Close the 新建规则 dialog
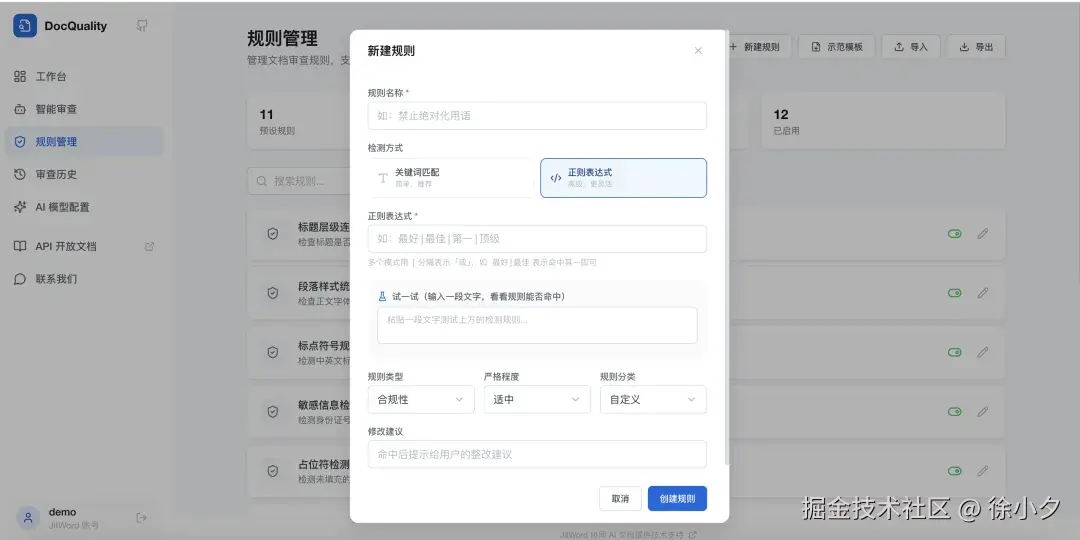Image resolution: width=1080 pixels, height=540 pixels. point(698,50)
